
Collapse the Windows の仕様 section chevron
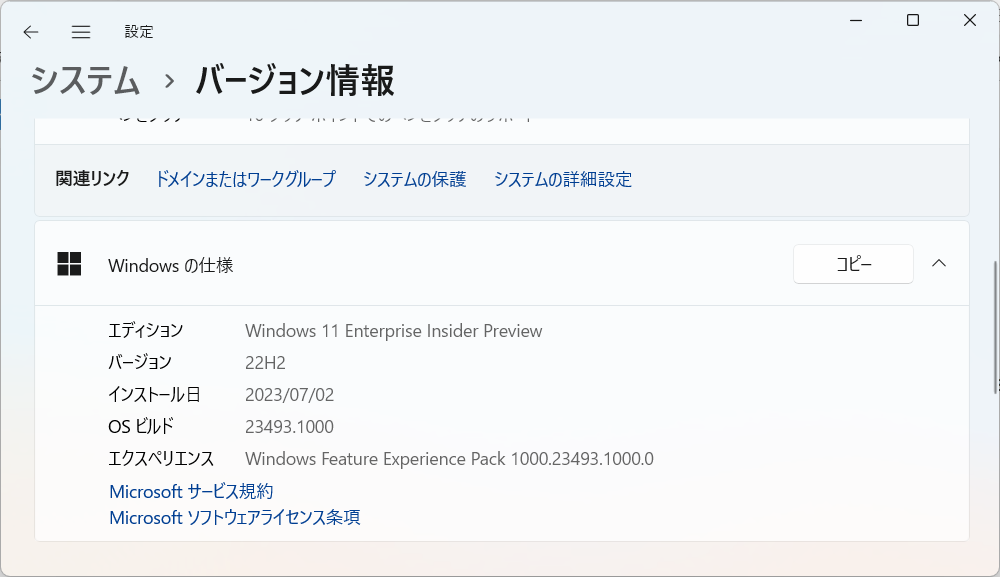click(x=939, y=263)
